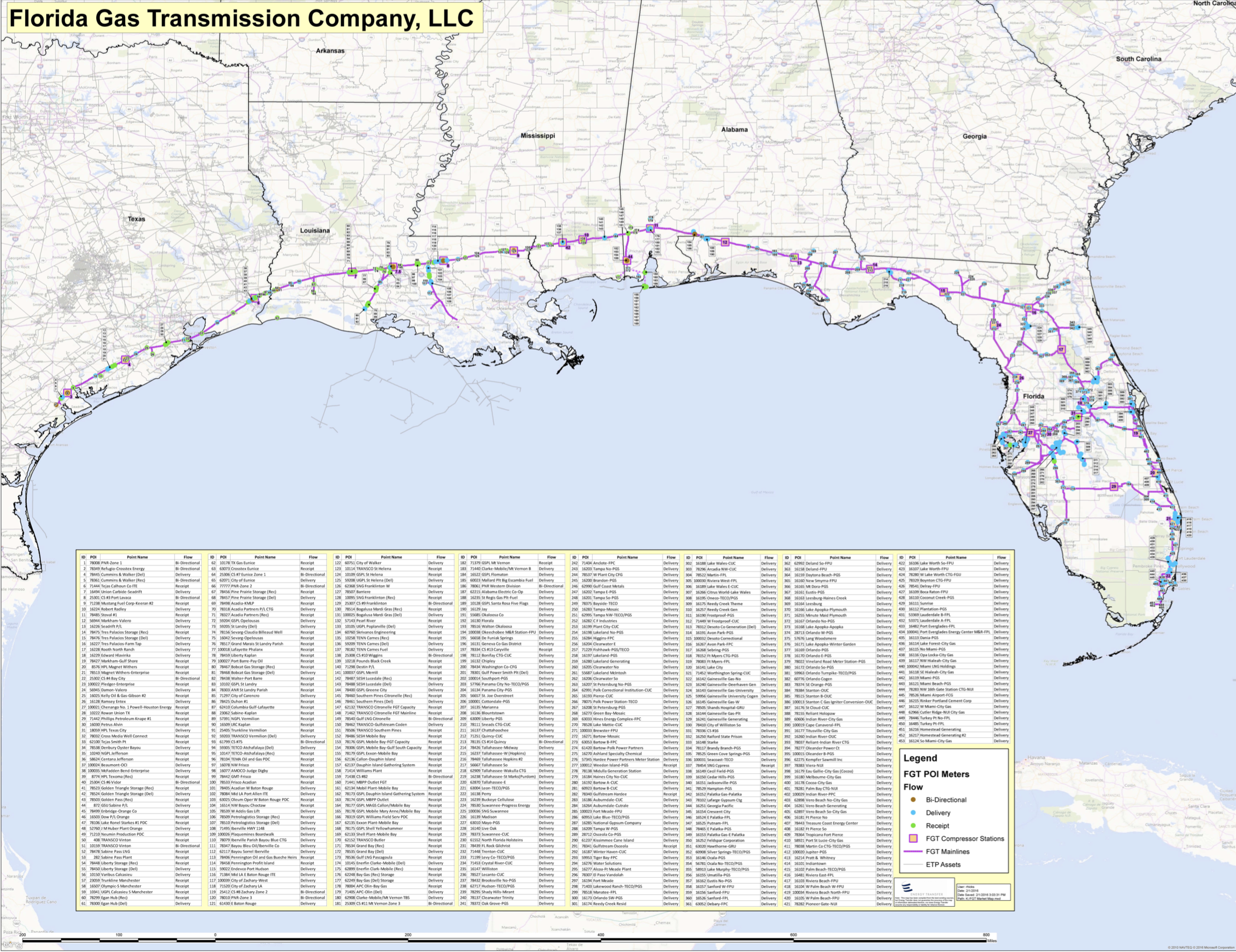Screen dimensions: 1236x952
Task: Click the gray ETP Assets legend line
Action: click(913, 864)
